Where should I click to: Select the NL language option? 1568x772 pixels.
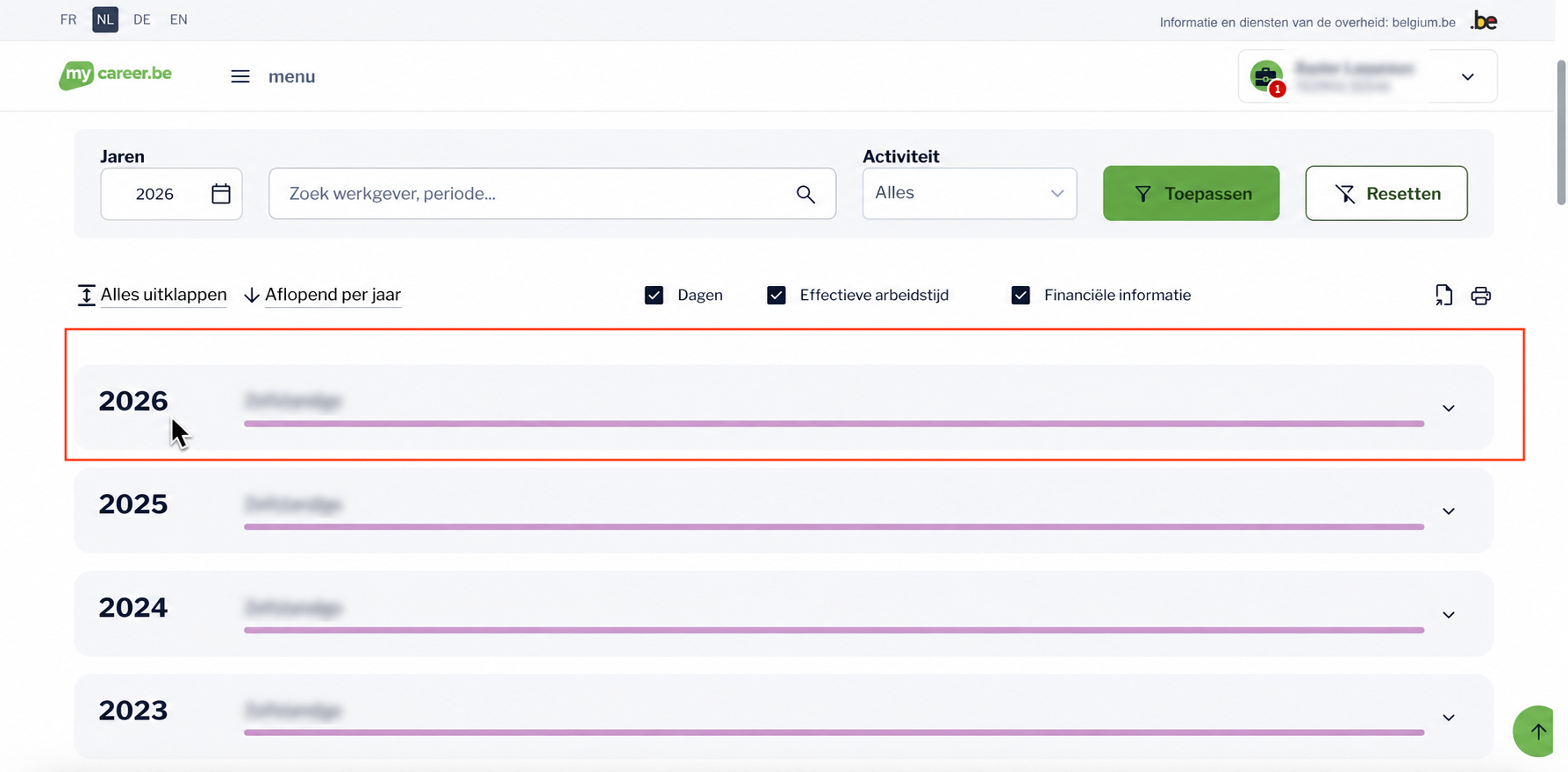(x=105, y=19)
